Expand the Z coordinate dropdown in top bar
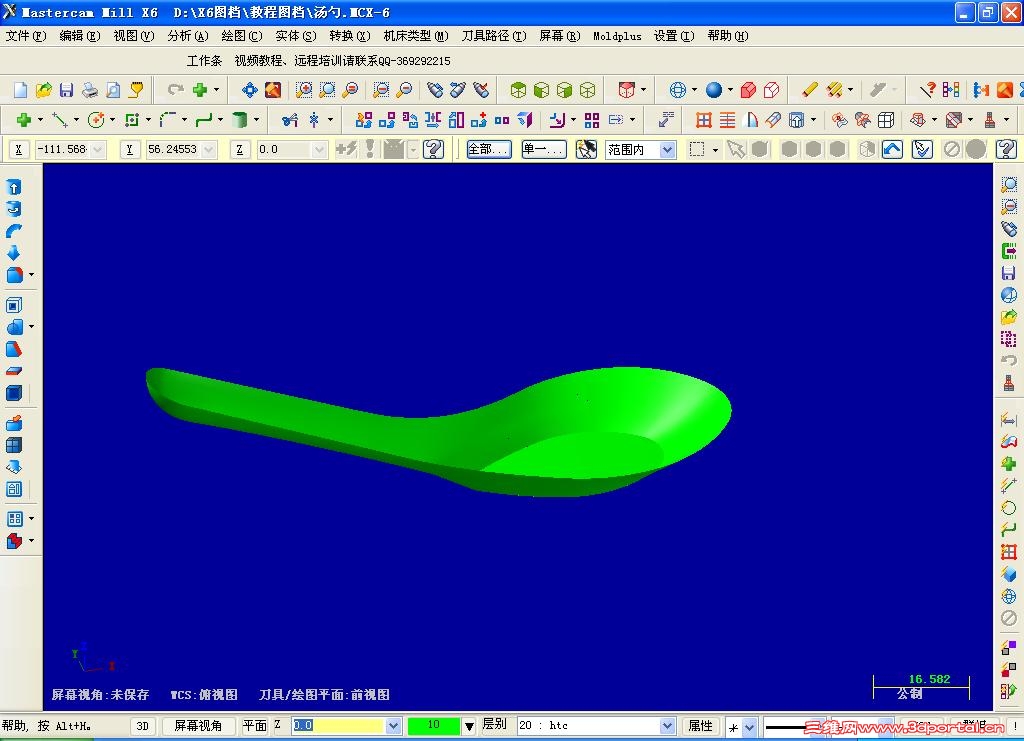Viewport: 1024px width, 741px height. [319, 150]
